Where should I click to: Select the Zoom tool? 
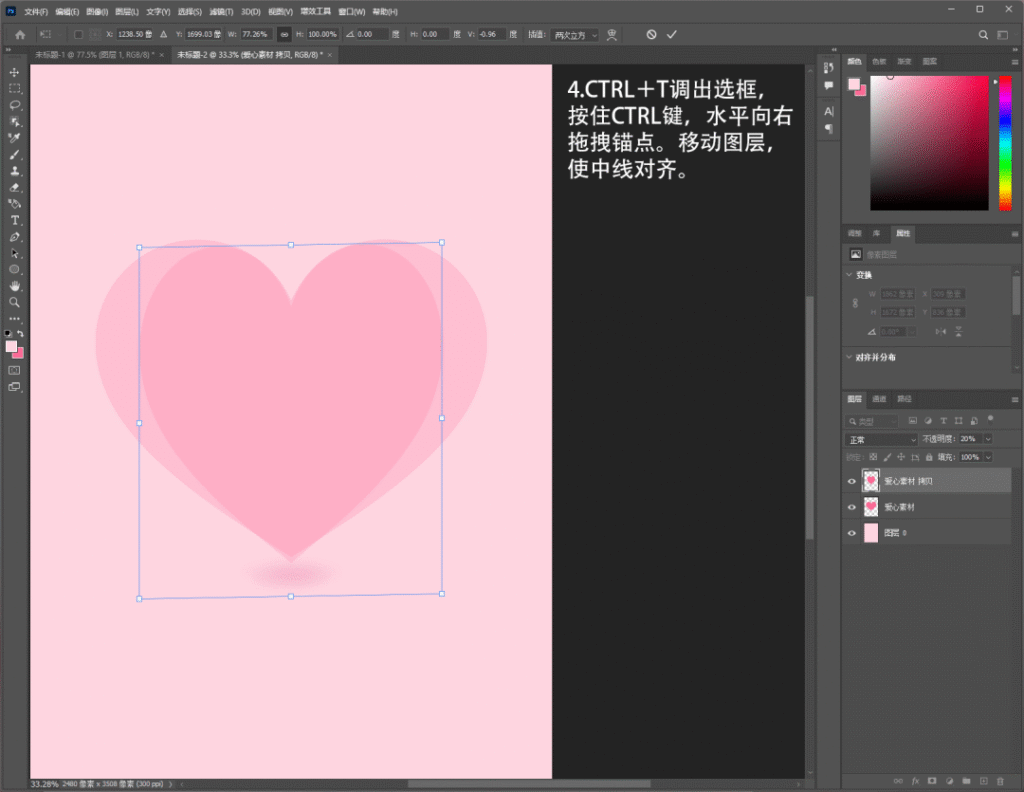point(14,302)
